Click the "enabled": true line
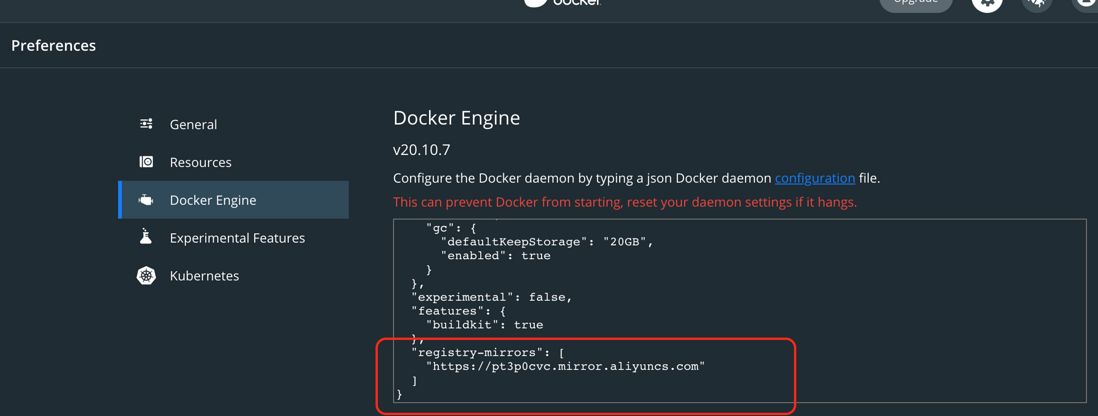1098x416 pixels. [496, 256]
